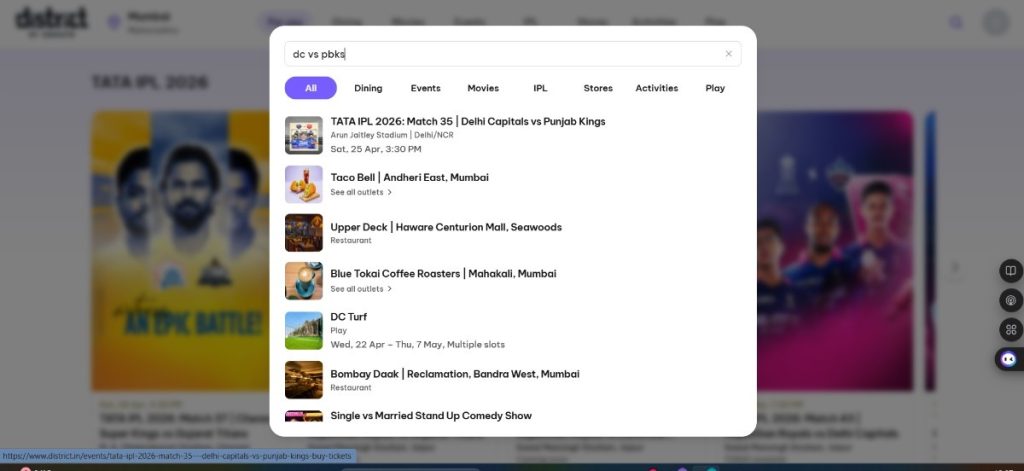Open the DC Turf play result
Screen dimensions: 1024x471
(513, 331)
